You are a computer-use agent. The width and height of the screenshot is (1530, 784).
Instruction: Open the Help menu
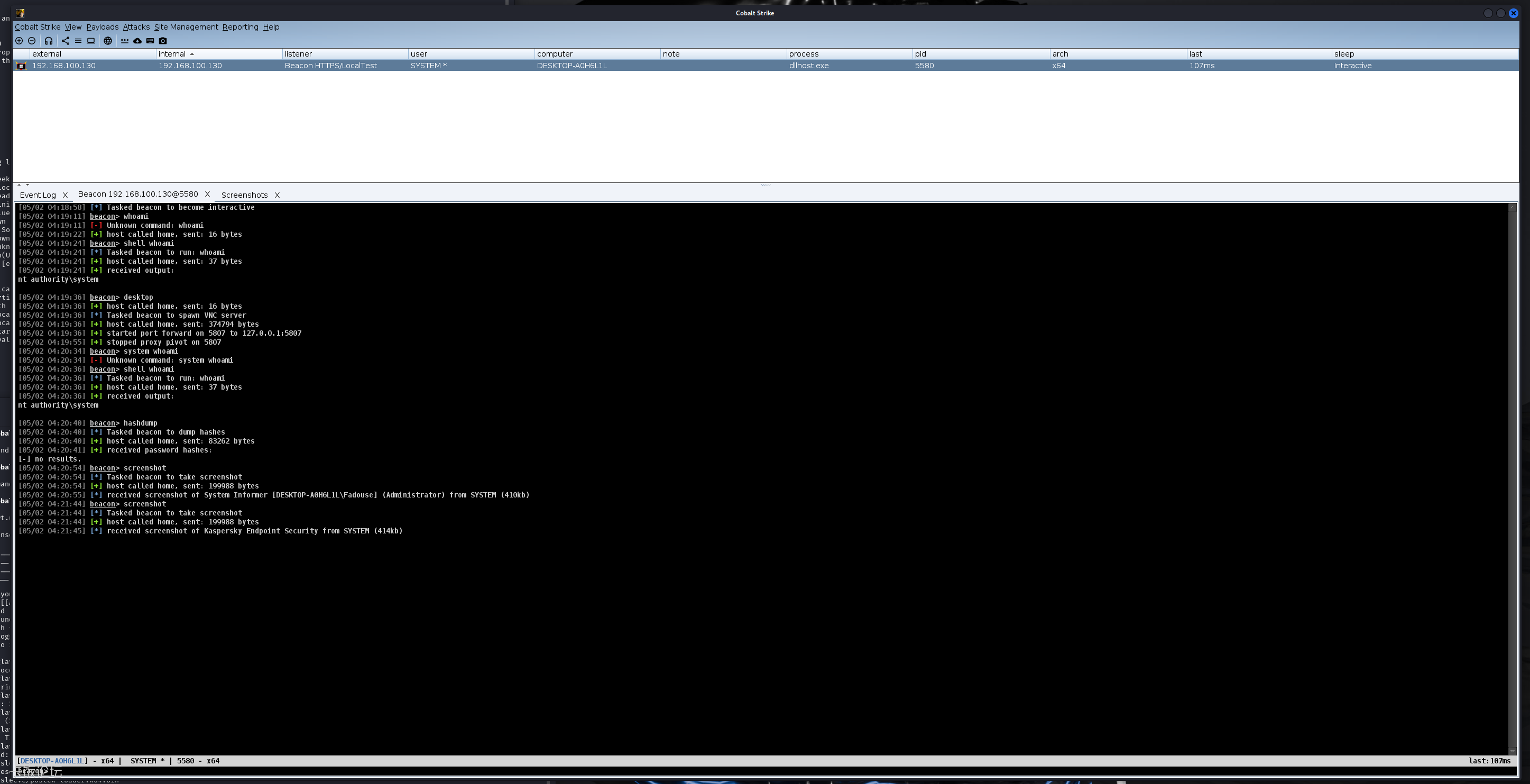(x=271, y=27)
